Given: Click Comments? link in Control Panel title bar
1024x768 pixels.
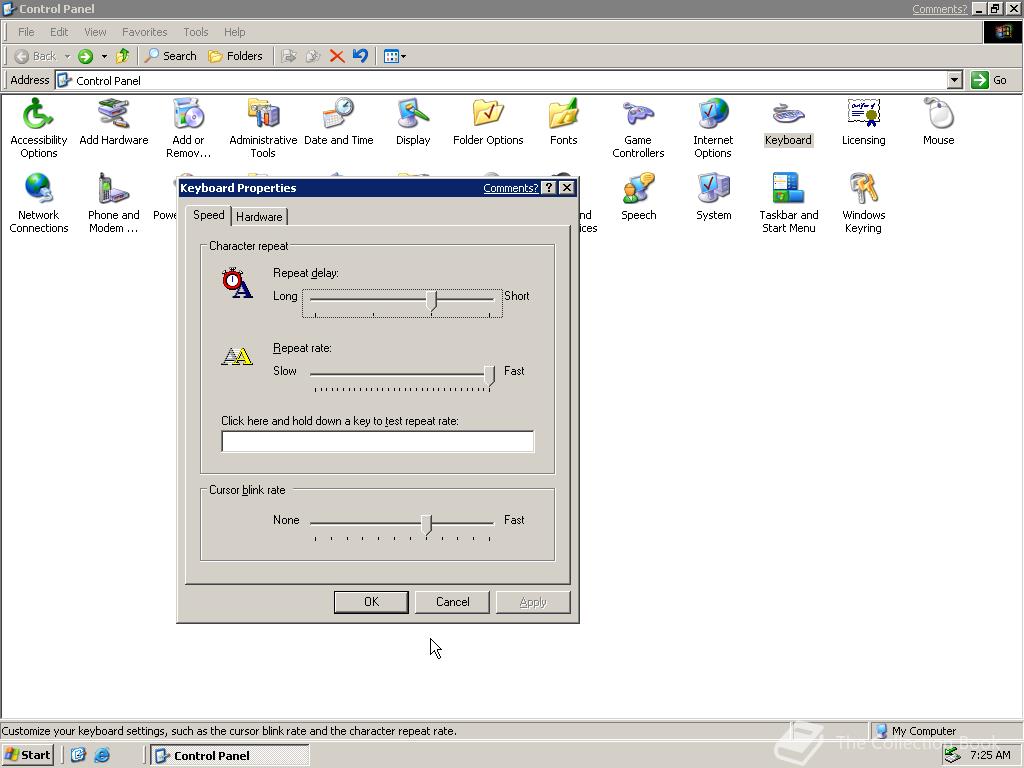Looking at the screenshot, I should coord(939,9).
